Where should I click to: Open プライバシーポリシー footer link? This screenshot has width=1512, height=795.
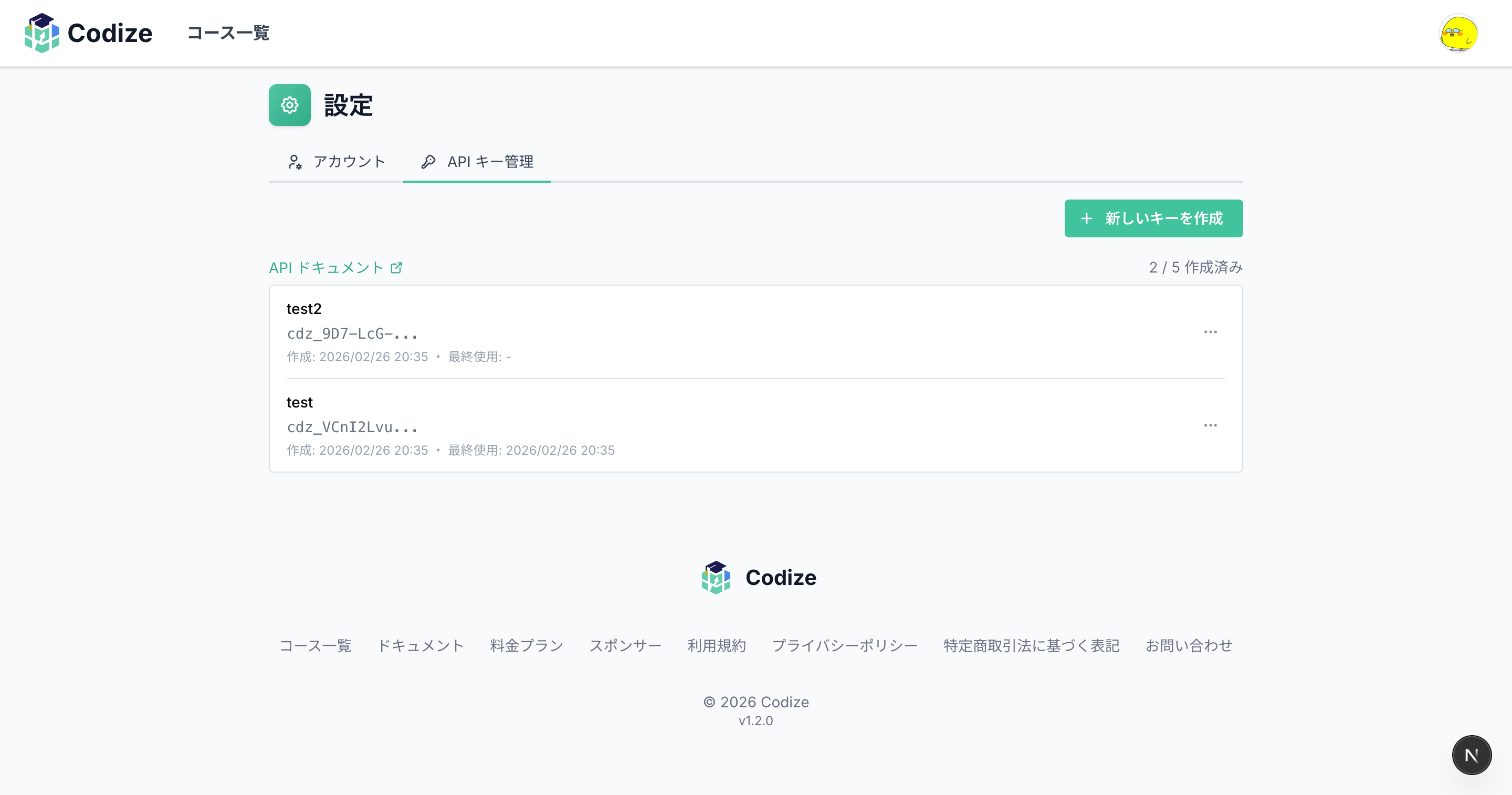point(844,645)
